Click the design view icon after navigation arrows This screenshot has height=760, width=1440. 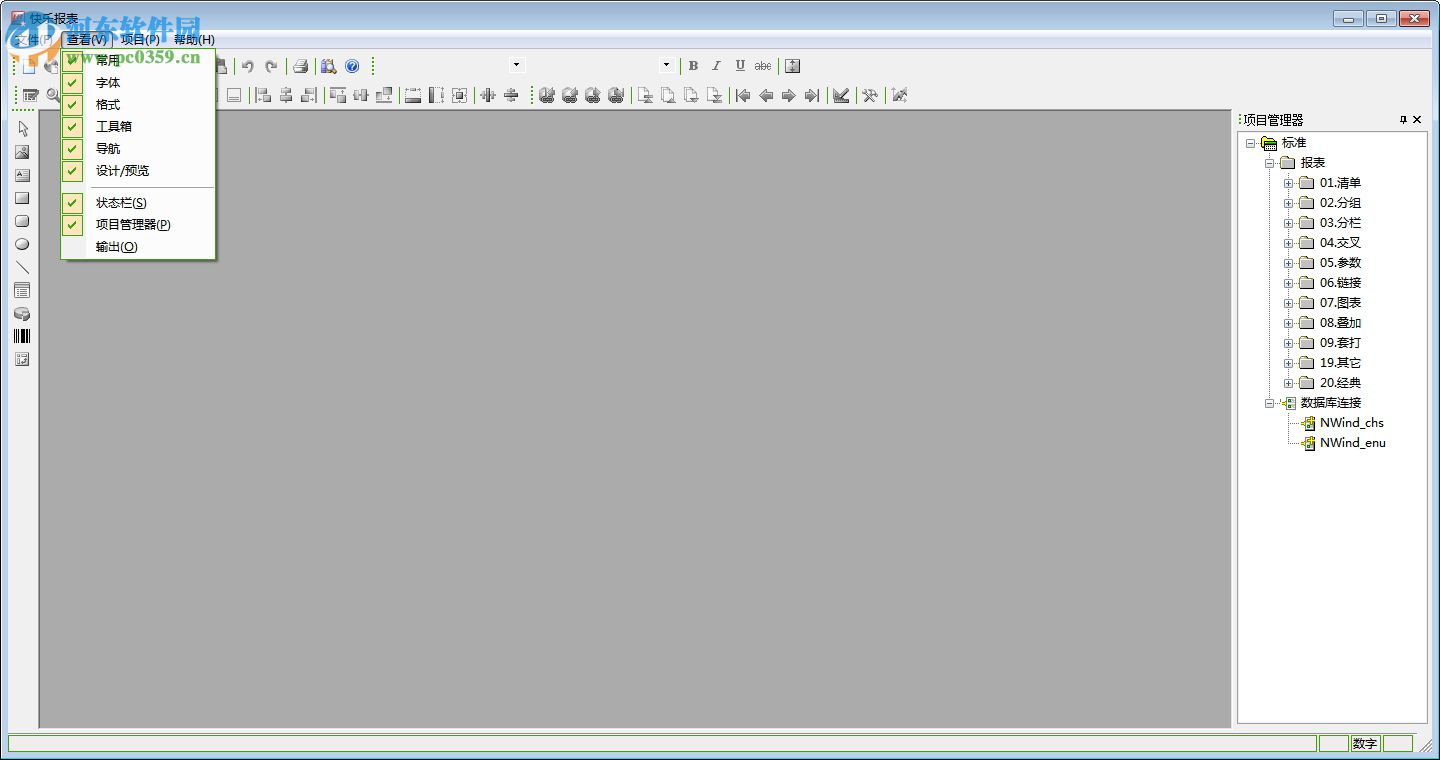(x=841, y=95)
